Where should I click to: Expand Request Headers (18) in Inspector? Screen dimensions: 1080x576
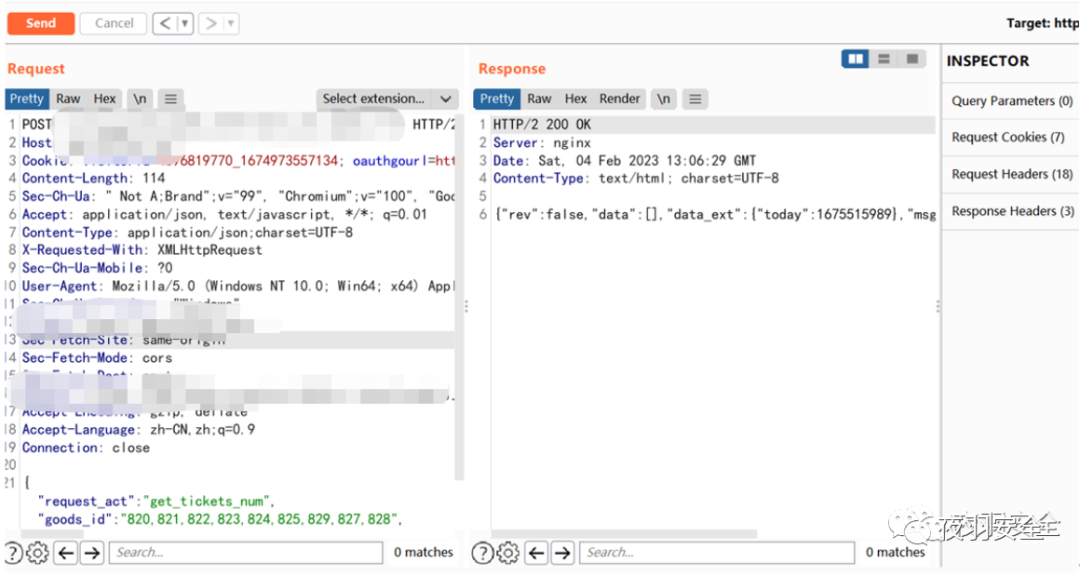point(1012,174)
